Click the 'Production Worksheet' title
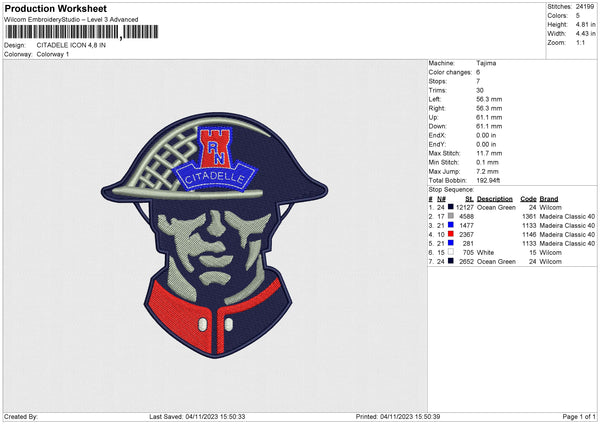The height and width of the screenshot is (424, 600). click(55, 8)
